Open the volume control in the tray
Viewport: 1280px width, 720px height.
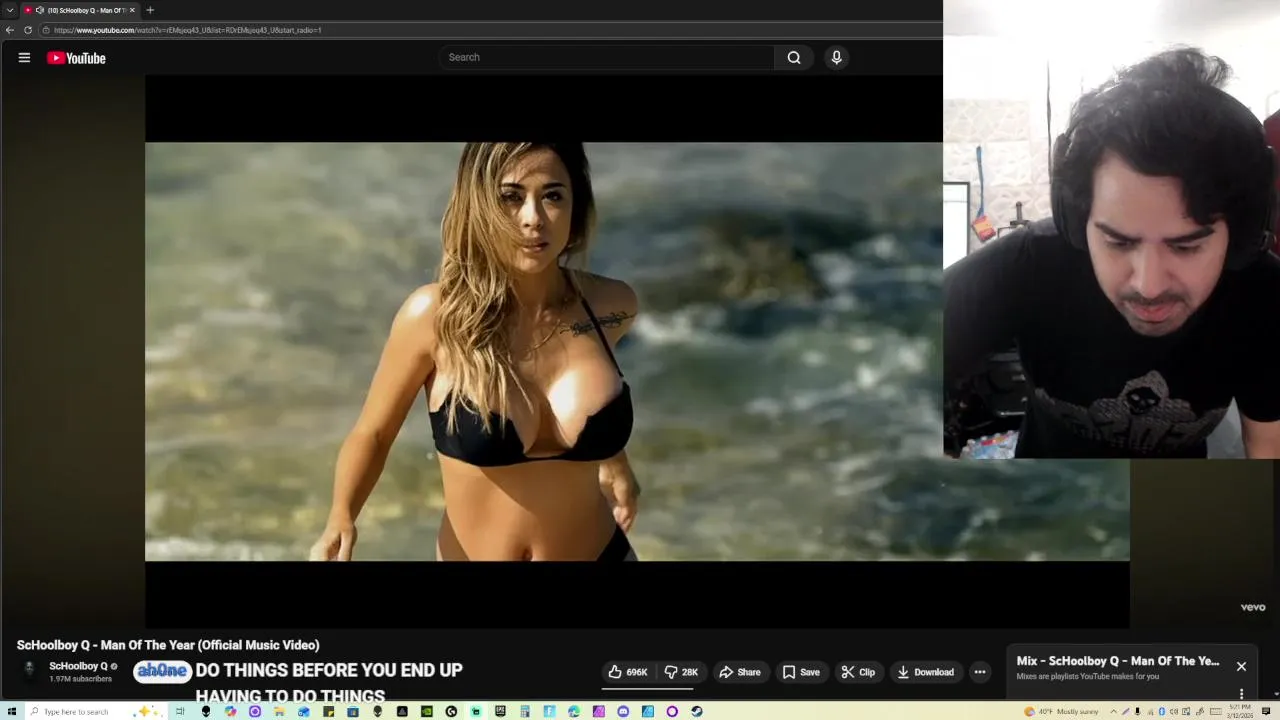pyautogui.click(x=1174, y=711)
